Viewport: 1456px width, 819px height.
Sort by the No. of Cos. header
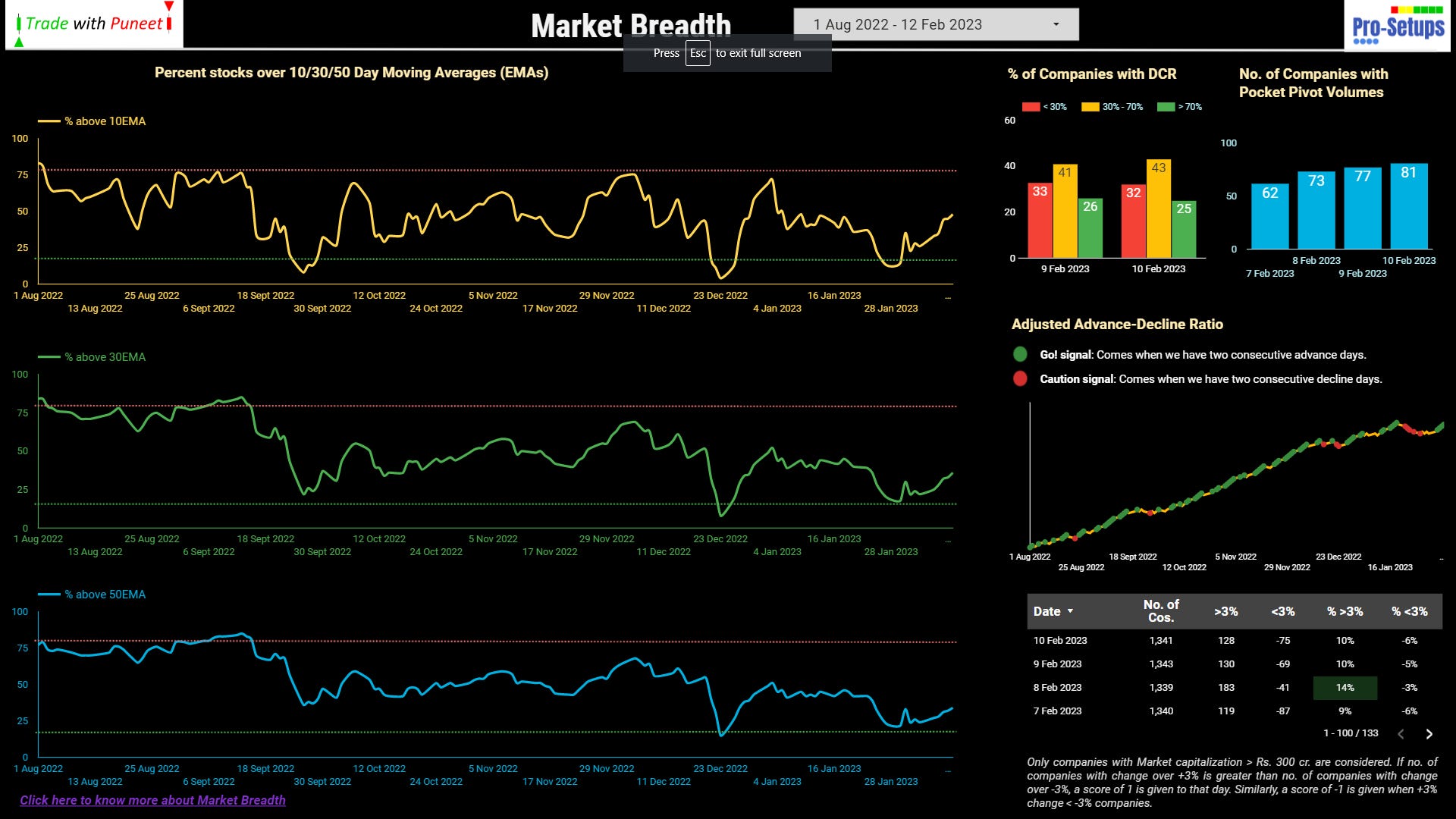[1160, 610]
